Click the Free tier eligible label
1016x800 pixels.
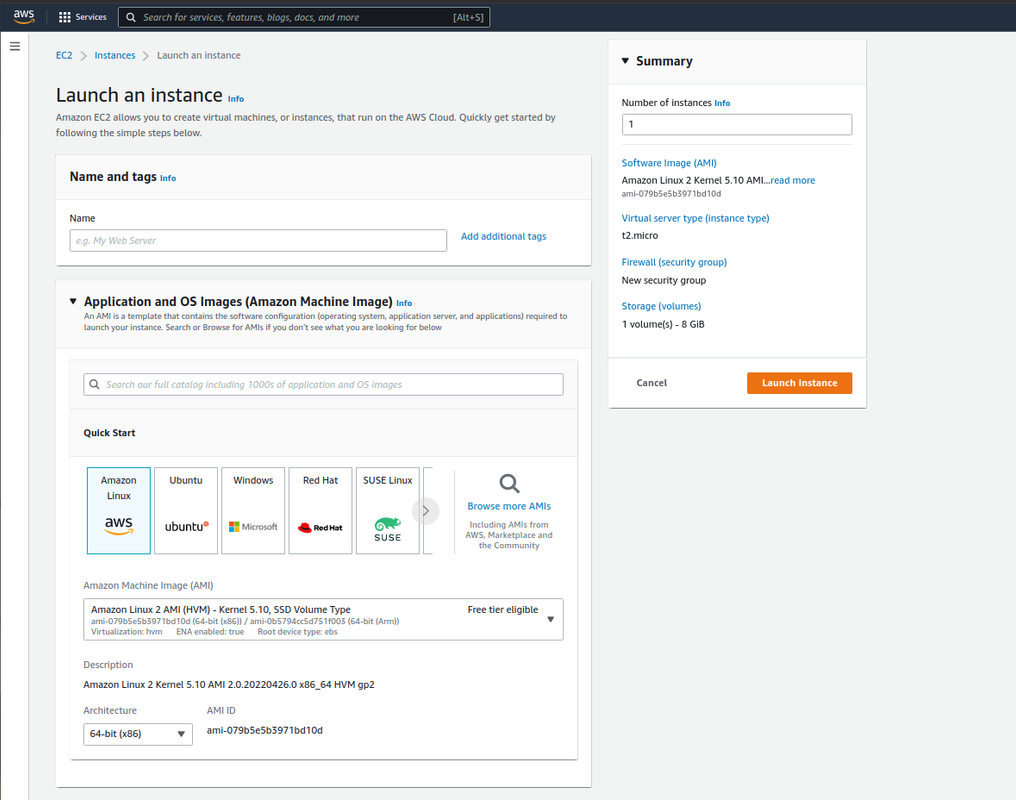[503, 610]
